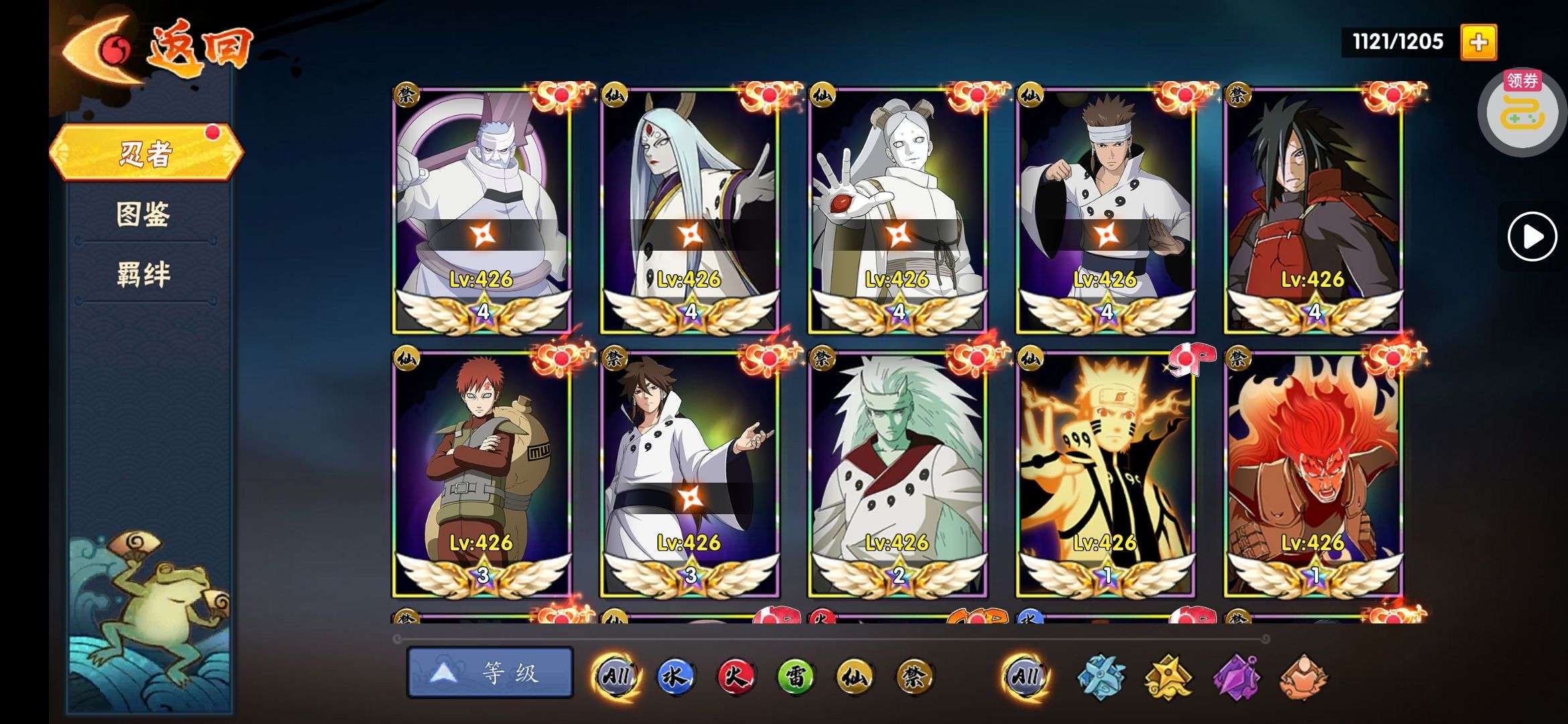
Task: Filter by purple gem type icon
Action: [x=1236, y=677]
